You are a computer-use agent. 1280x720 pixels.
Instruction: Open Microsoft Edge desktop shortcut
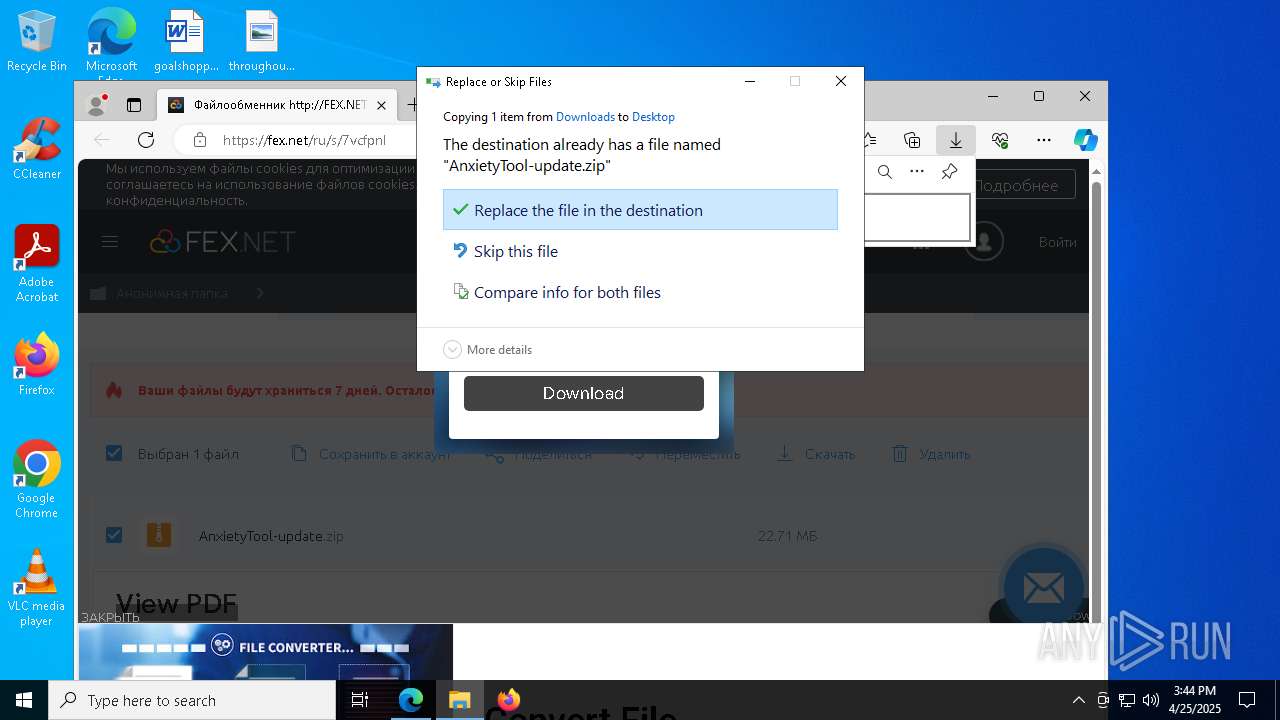click(111, 42)
